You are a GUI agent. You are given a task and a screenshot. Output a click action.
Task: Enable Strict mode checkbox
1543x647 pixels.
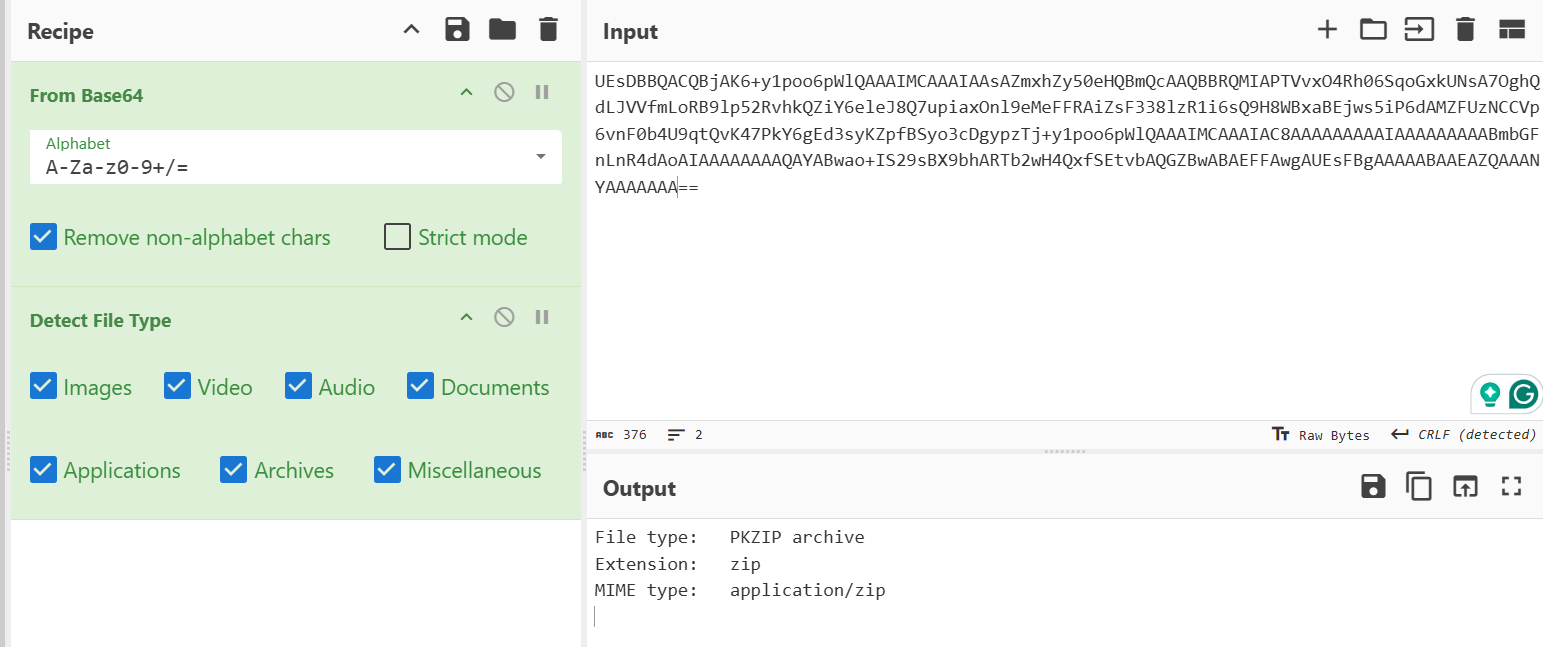point(398,238)
